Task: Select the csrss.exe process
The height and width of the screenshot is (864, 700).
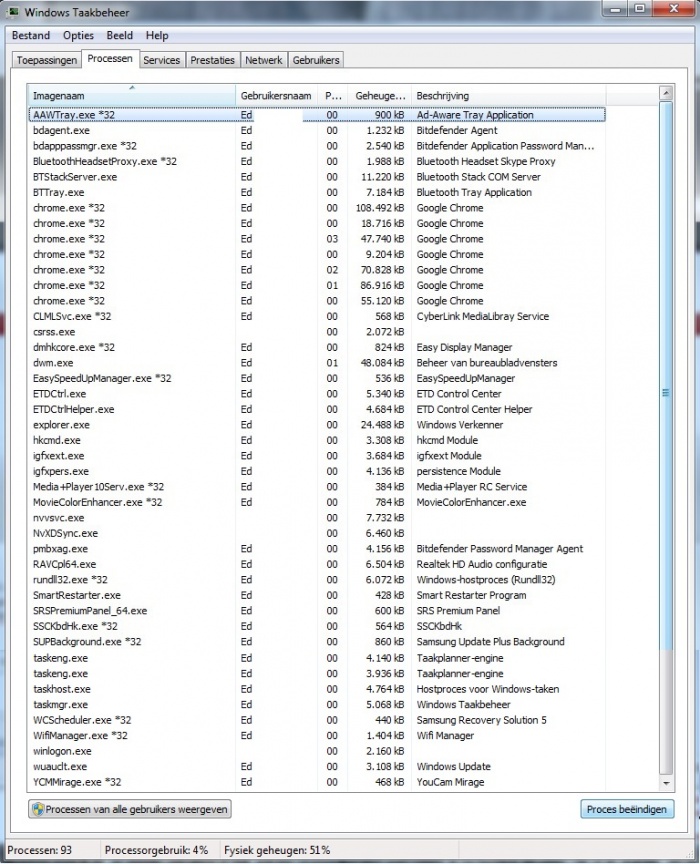Action: pyautogui.click(x=316, y=332)
